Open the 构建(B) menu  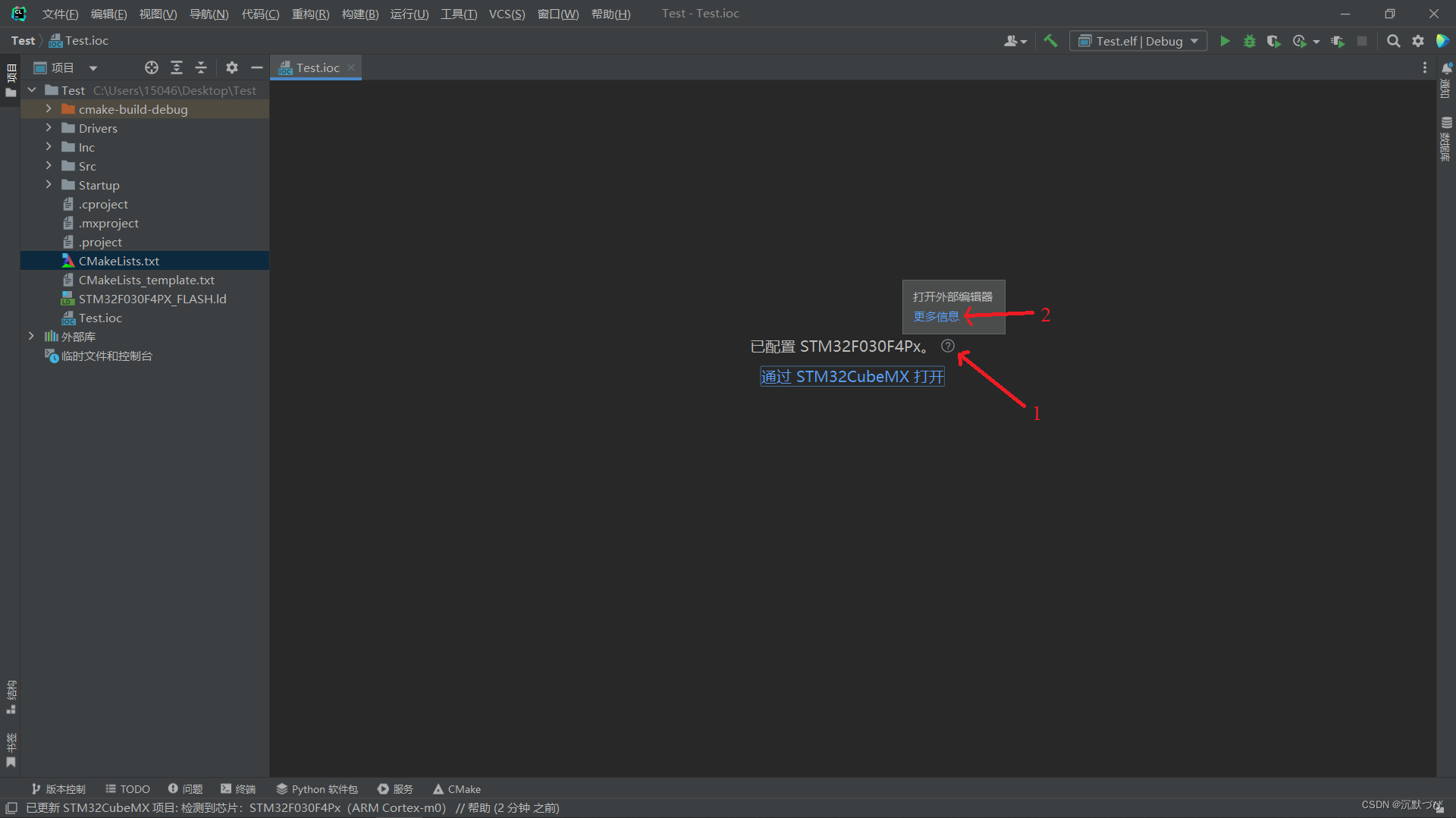click(x=360, y=14)
